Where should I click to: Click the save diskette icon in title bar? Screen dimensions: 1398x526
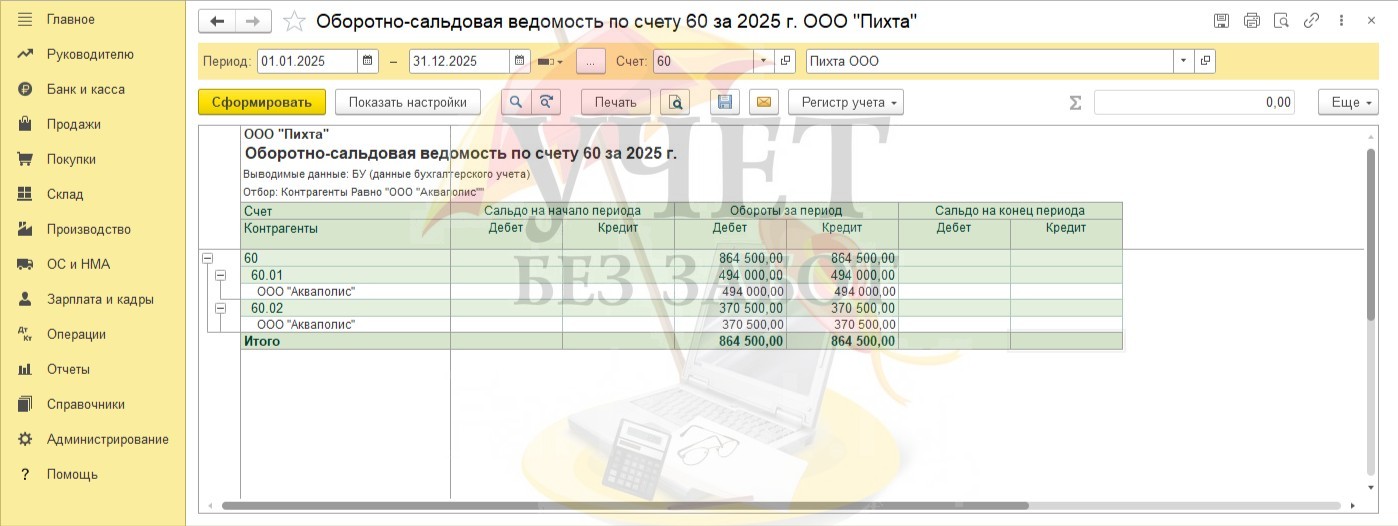pos(1221,21)
